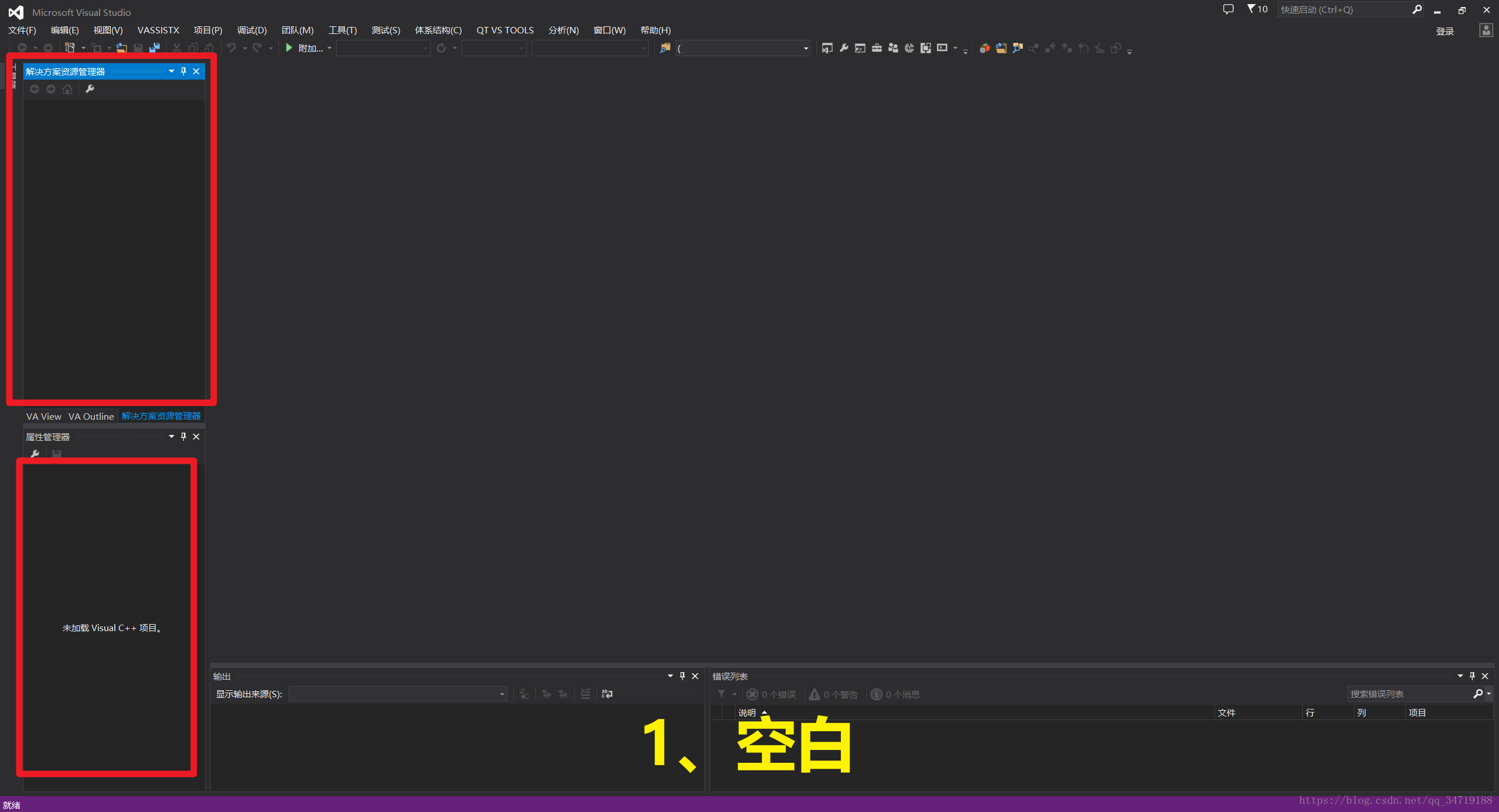Click the VA open file in solution icon
Viewport: 1499px width, 812px height.
click(1001, 48)
